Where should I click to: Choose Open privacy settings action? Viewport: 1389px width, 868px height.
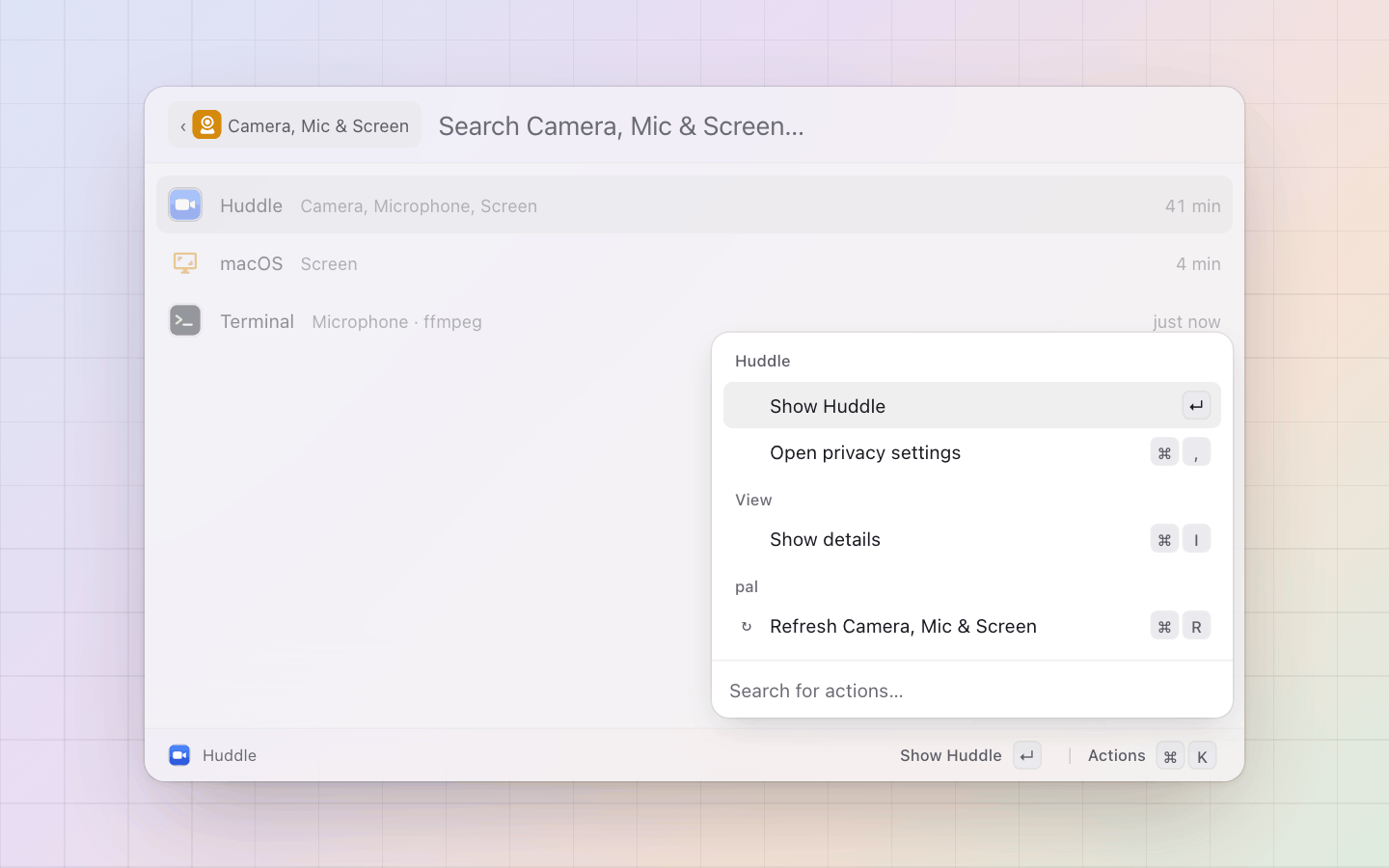click(x=972, y=452)
